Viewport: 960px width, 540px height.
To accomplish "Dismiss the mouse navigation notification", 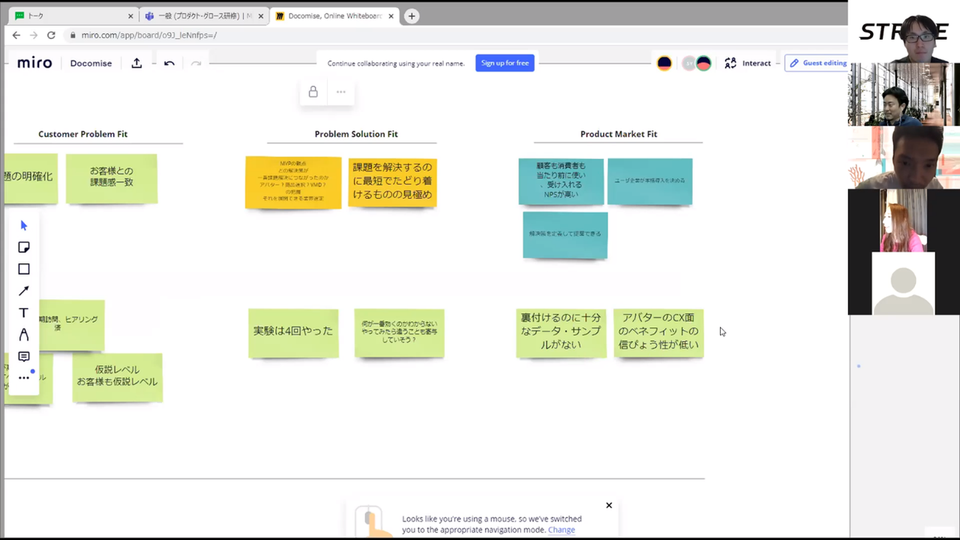I will [x=609, y=506].
